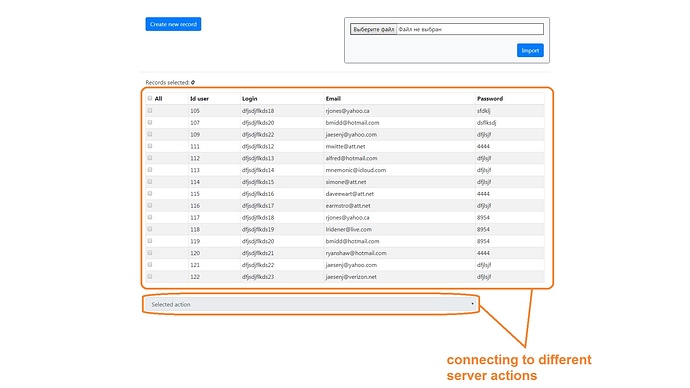Click login dfjsdjflkds19

click(x=258, y=230)
